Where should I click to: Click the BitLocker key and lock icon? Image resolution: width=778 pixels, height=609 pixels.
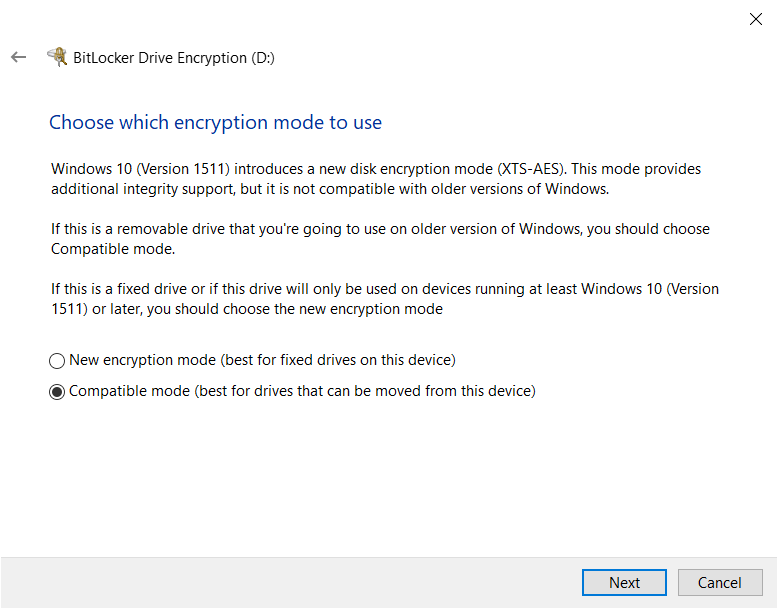57,57
